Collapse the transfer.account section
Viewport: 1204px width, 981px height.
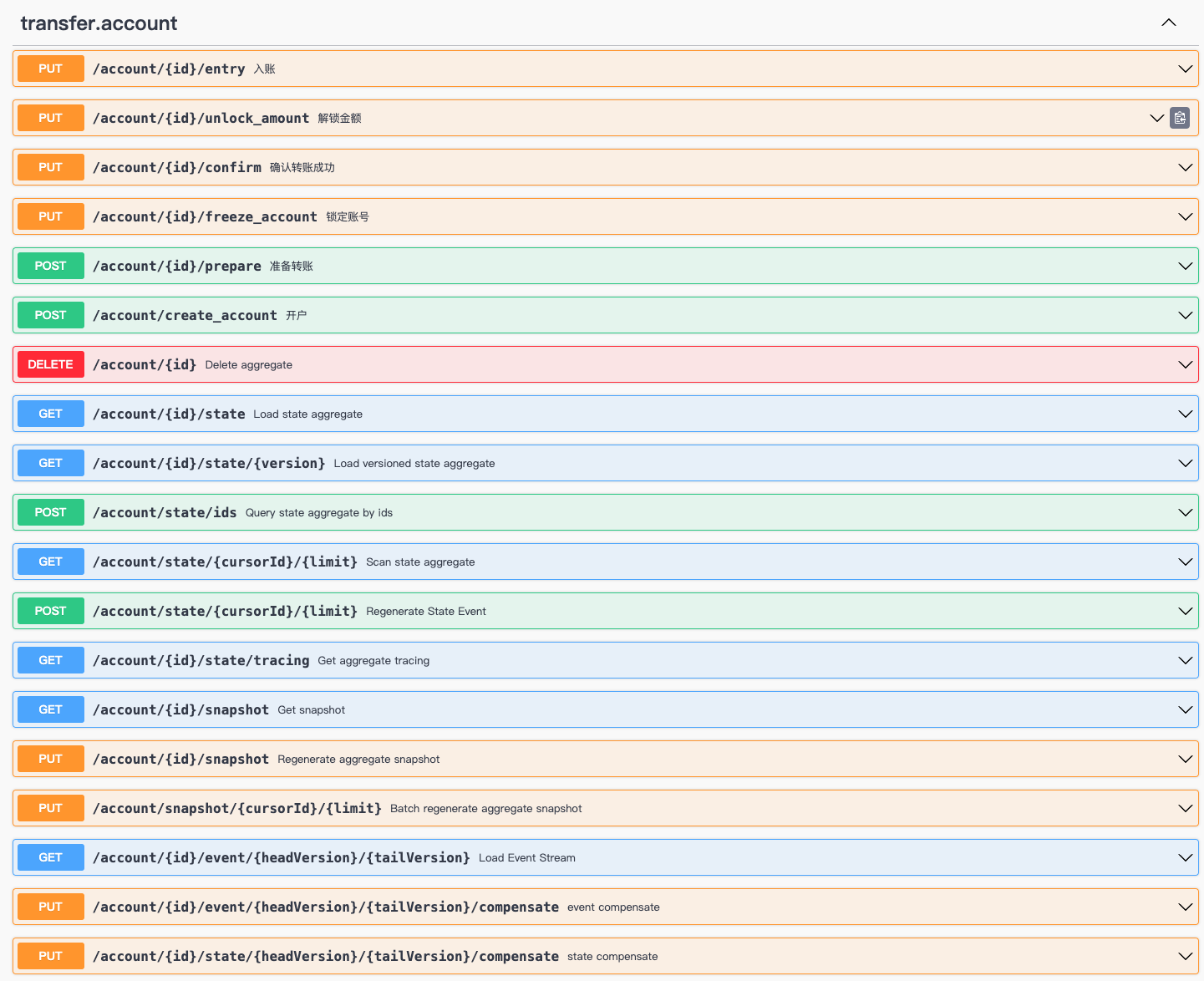[x=1168, y=23]
